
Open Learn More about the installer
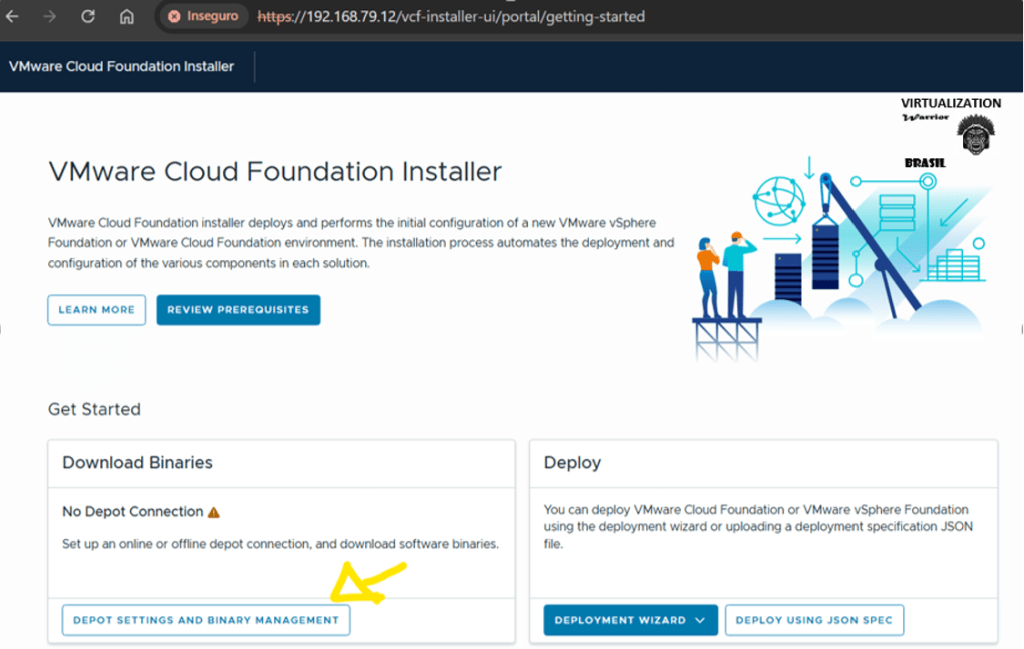point(96,310)
